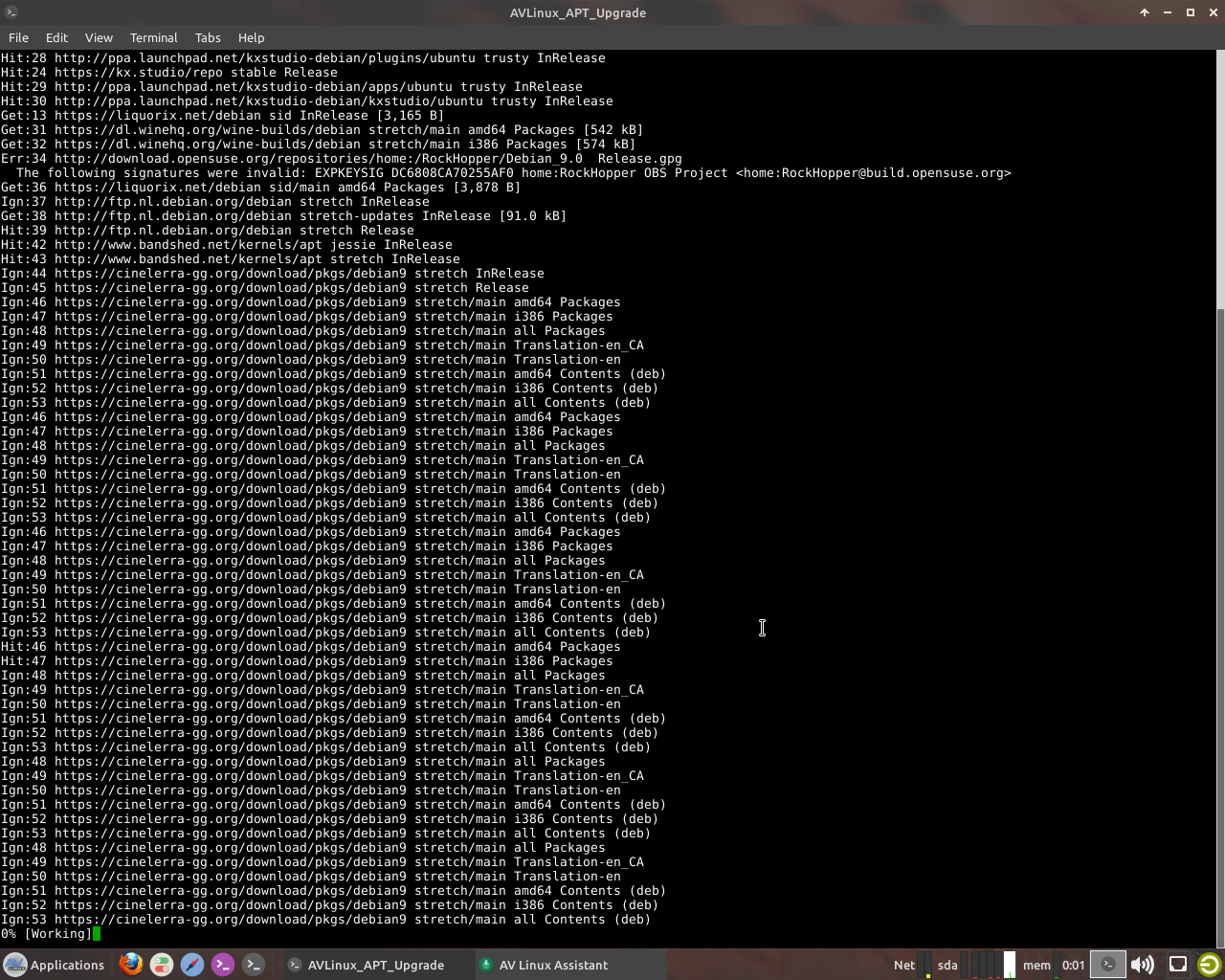Open the Help menu
The width and height of the screenshot is (1225, 980).
pos(251,37)
